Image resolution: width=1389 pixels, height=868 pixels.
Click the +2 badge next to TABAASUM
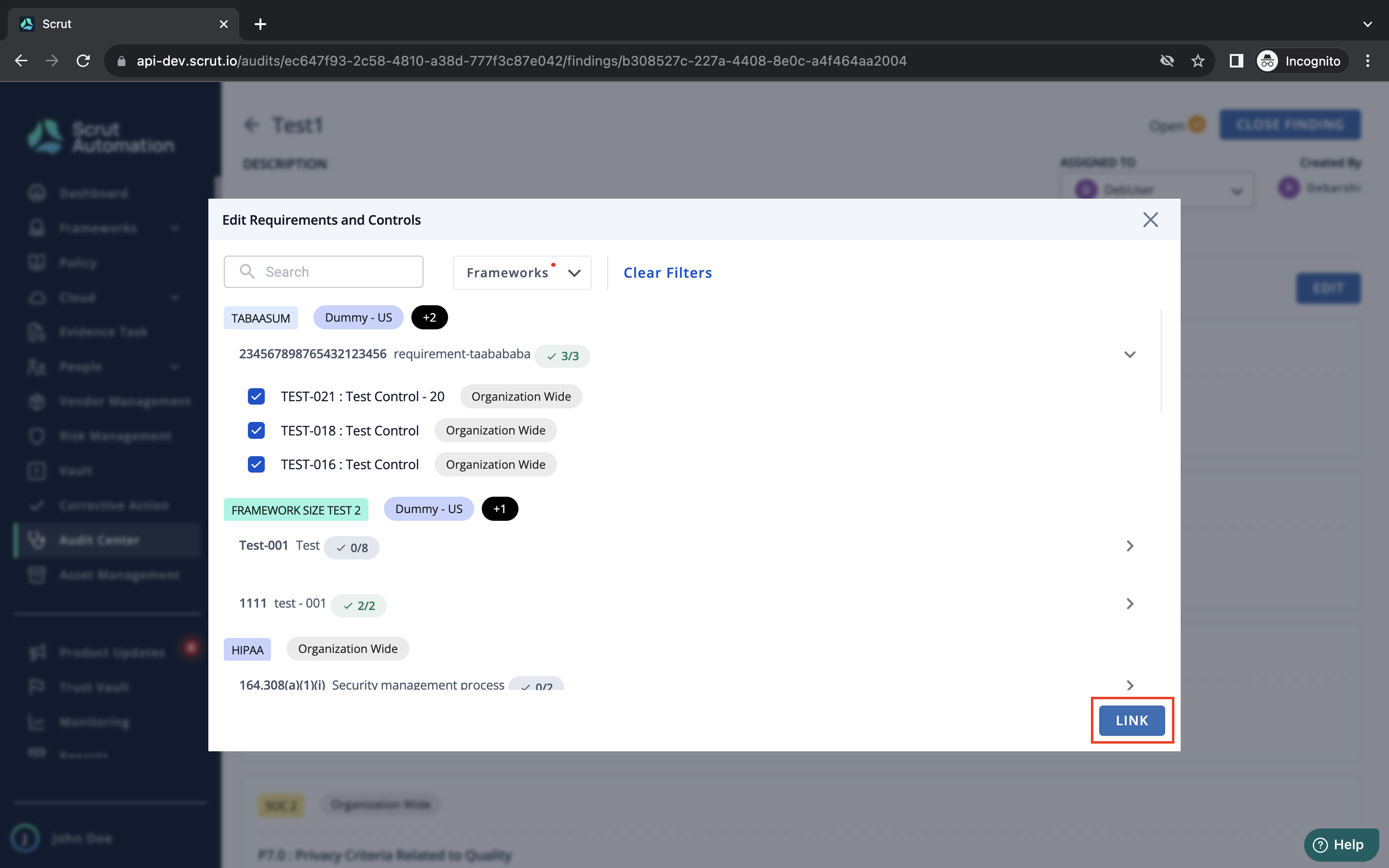click(429, 317)
